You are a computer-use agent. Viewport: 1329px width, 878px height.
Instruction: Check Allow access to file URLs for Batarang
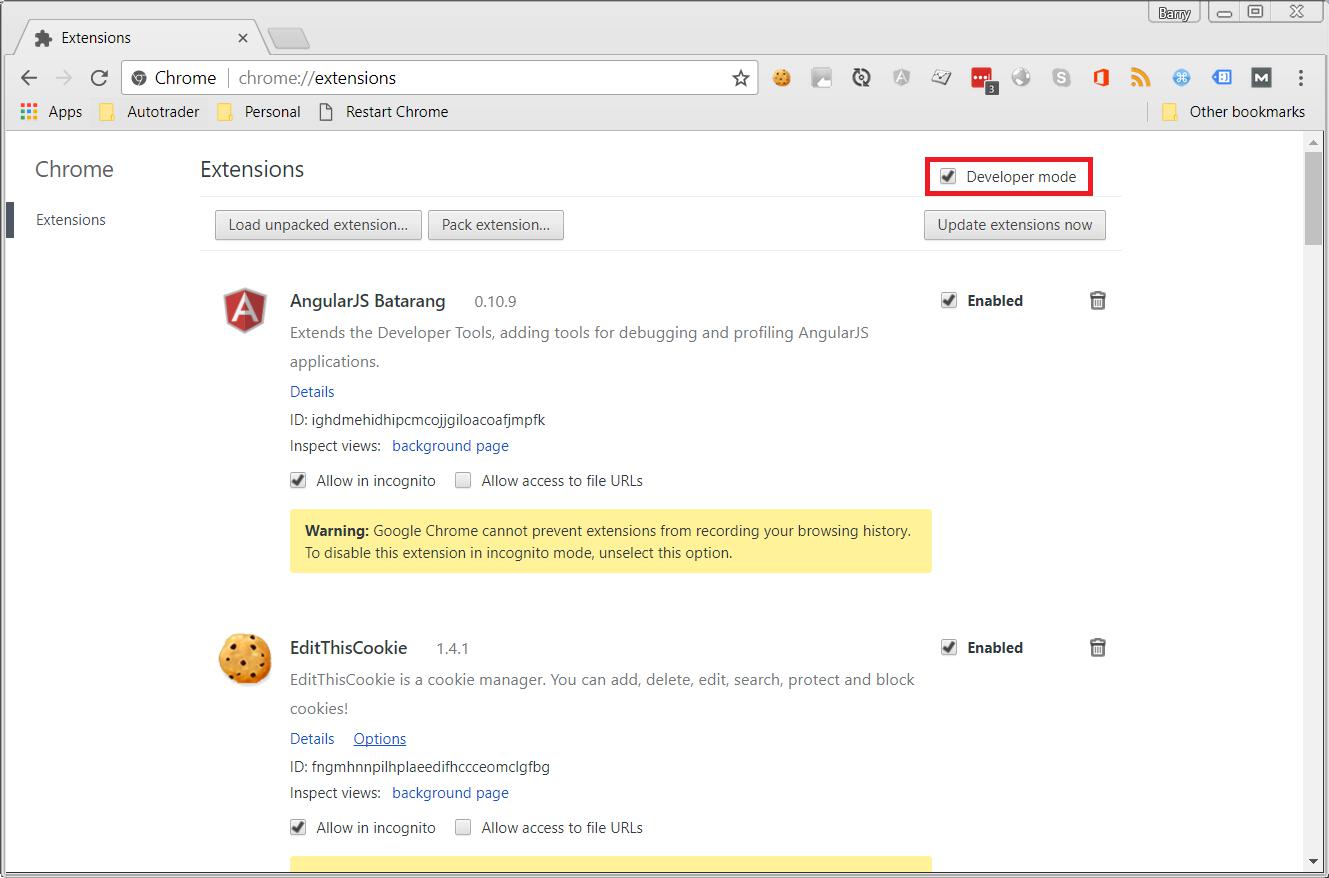tap(463, 480)
